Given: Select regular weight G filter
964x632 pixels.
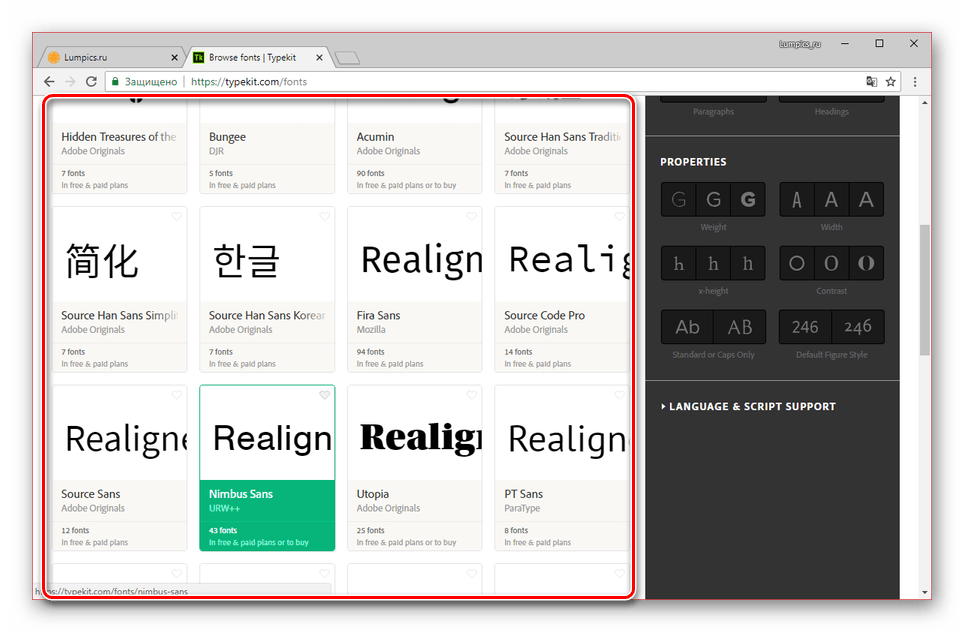Looking at the screenshot, I should (713, 199).
